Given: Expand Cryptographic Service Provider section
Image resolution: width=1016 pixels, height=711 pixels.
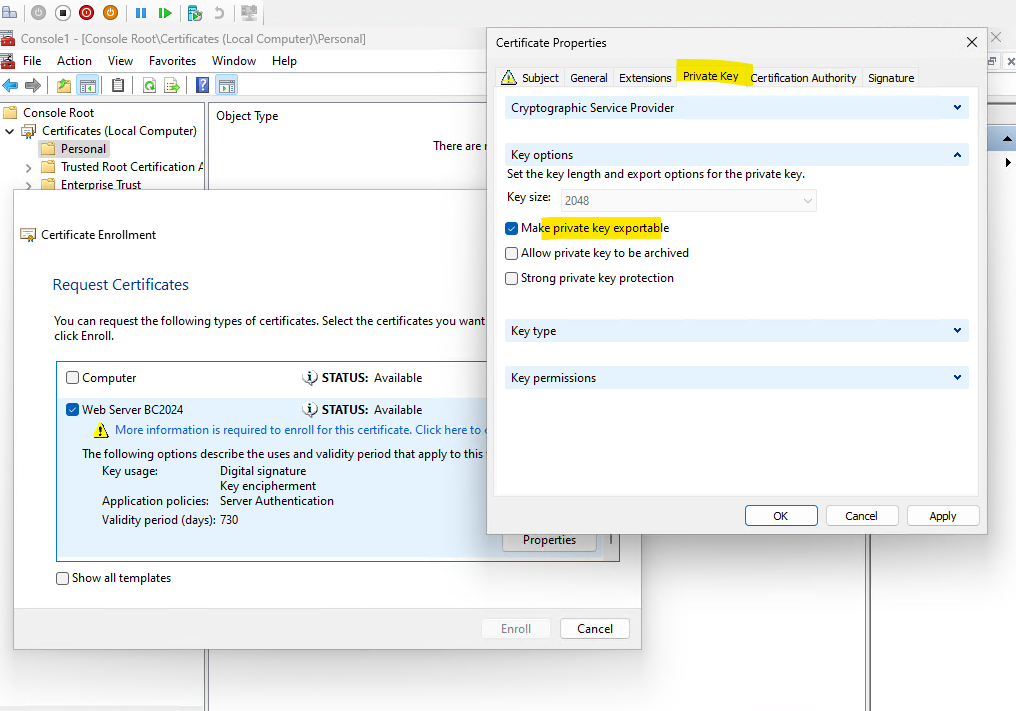Looking at the screenshot, I should (x=957, y=108).
